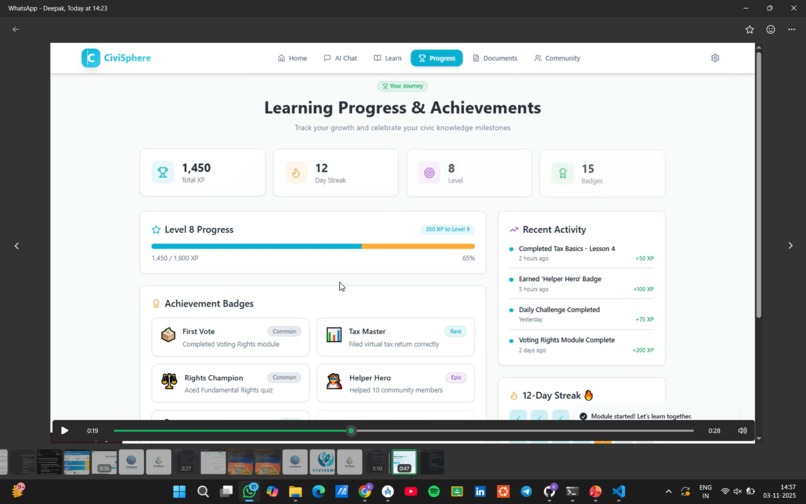Viewport: 806px width, 504px height.
Task: Click the WhatsApp viewer vertical scrollbar
Action: click(759, 185)
